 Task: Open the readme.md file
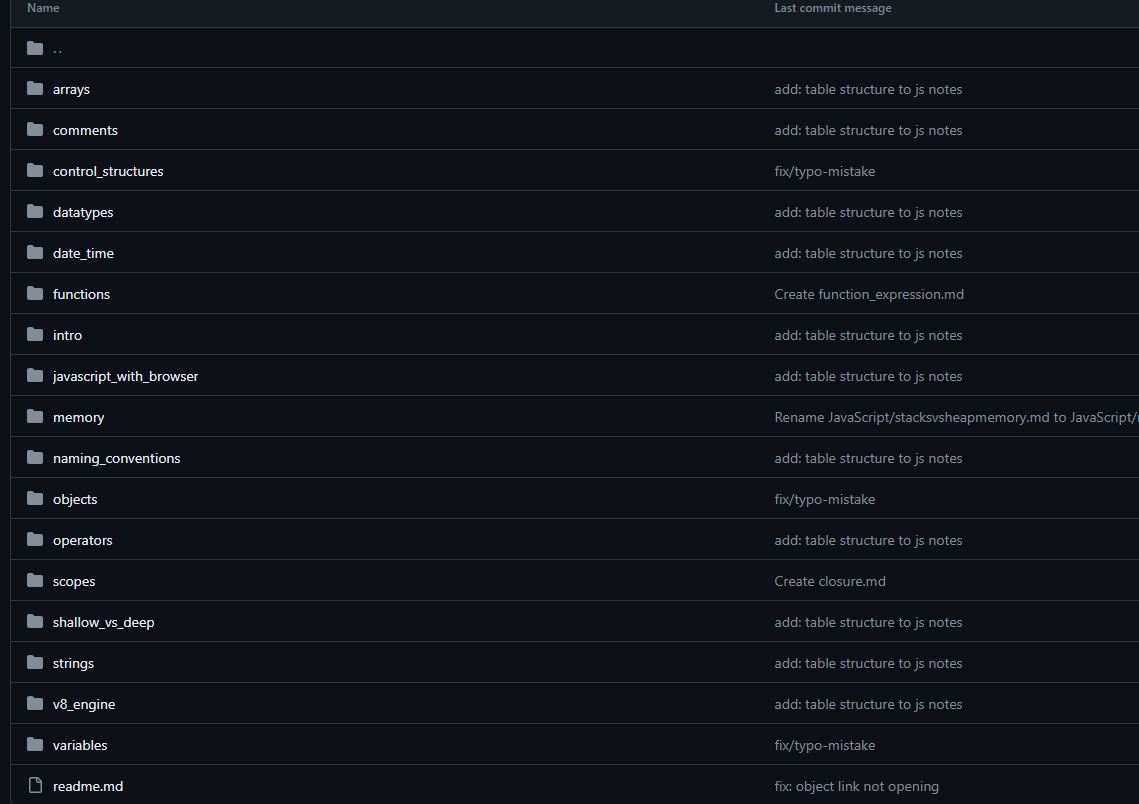[88, 786]
